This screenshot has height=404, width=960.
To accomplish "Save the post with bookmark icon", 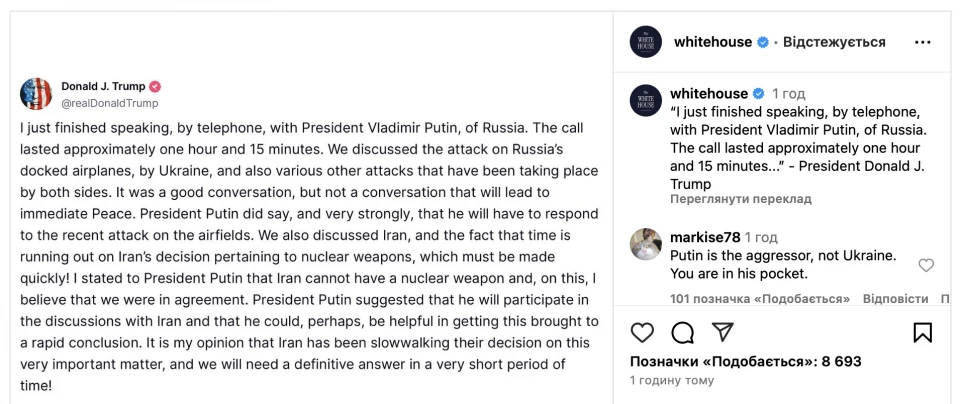I will click(x=923, y=332).
